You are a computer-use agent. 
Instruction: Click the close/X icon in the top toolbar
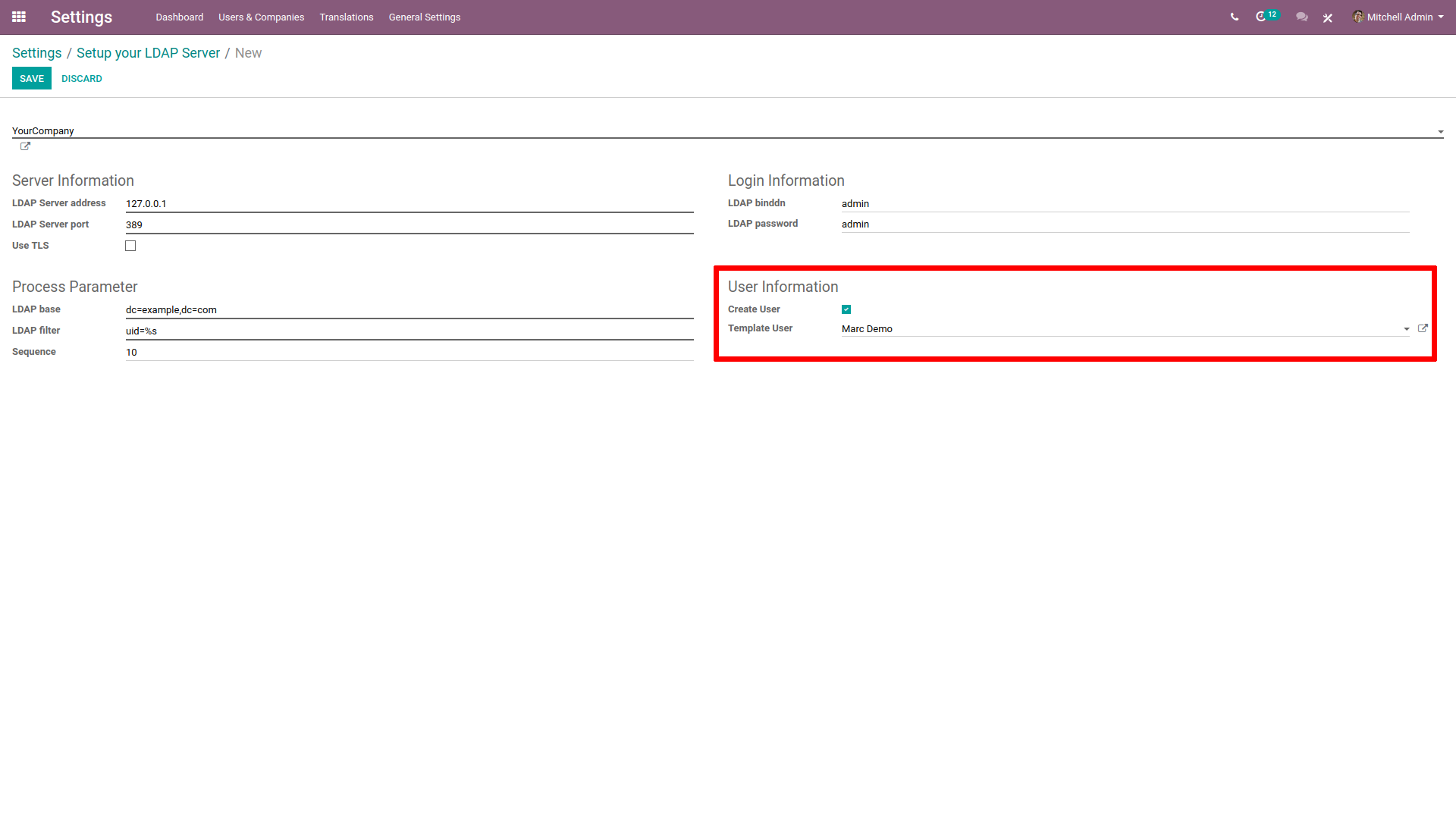[x=1328, y=17]
